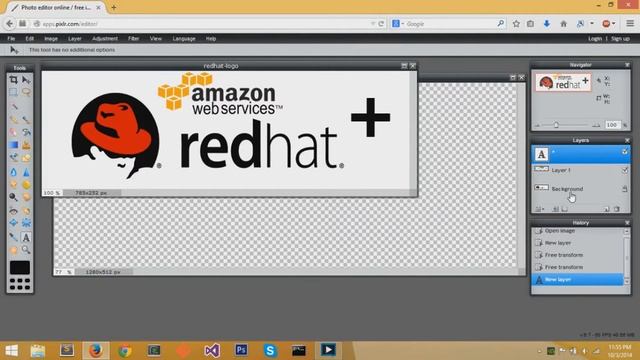Select the Sponge tool

coord(26,184)
